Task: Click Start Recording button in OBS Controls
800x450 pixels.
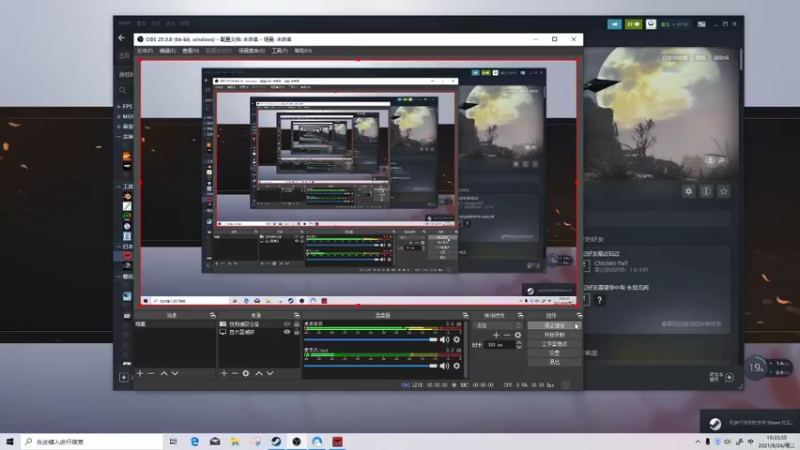Action: (x=554, y=335)
